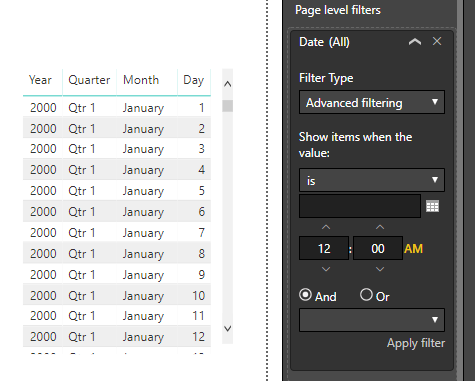Collapse the Date filter card
Viewport: 475px width, 381px height.
coord(415,42)
